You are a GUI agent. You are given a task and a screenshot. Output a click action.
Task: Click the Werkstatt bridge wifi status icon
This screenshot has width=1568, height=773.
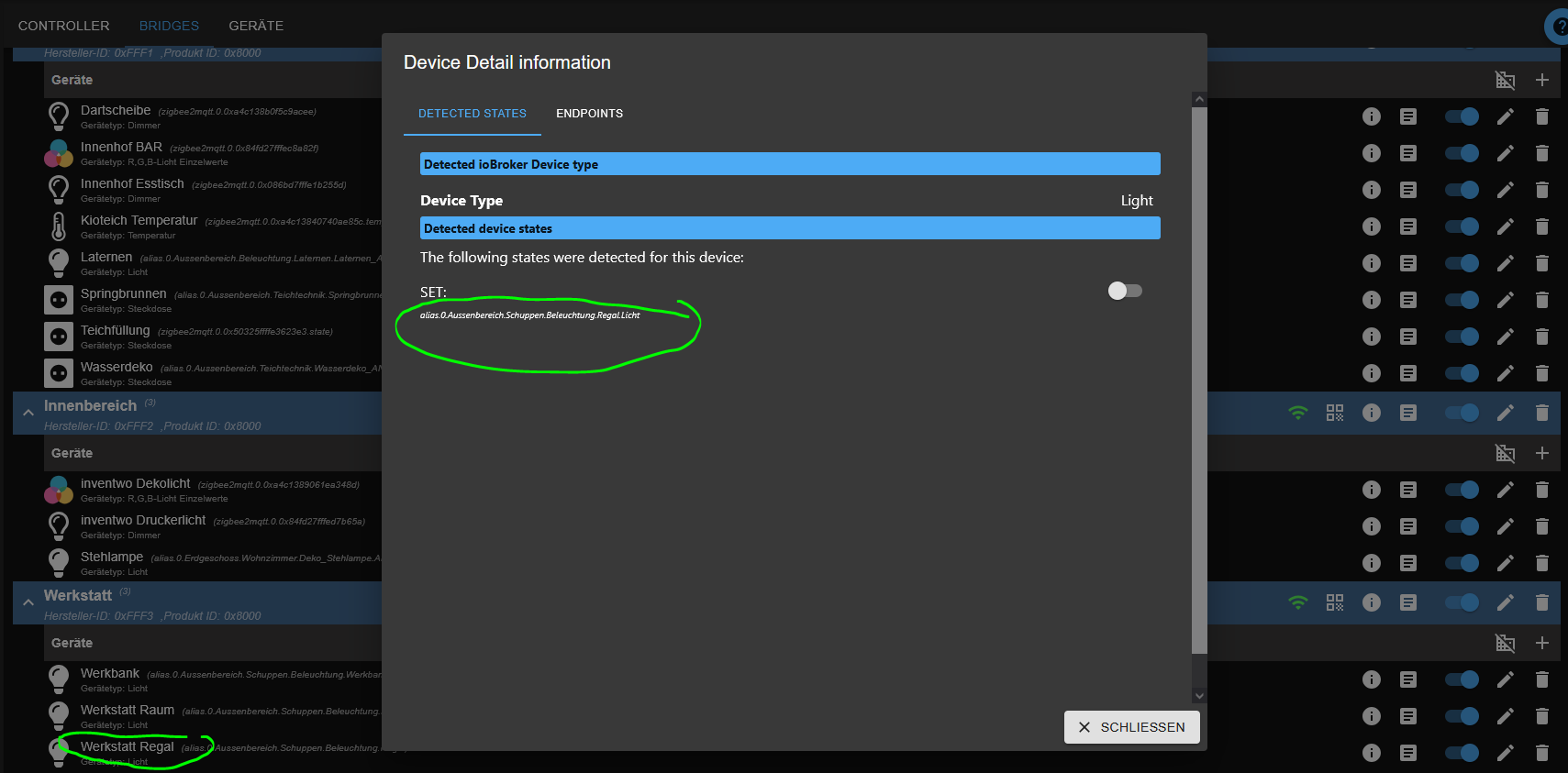click(1298, 602)
